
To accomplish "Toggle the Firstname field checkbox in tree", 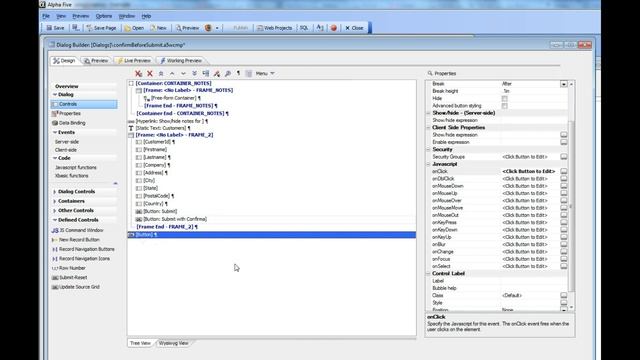I will pos(139,150).
